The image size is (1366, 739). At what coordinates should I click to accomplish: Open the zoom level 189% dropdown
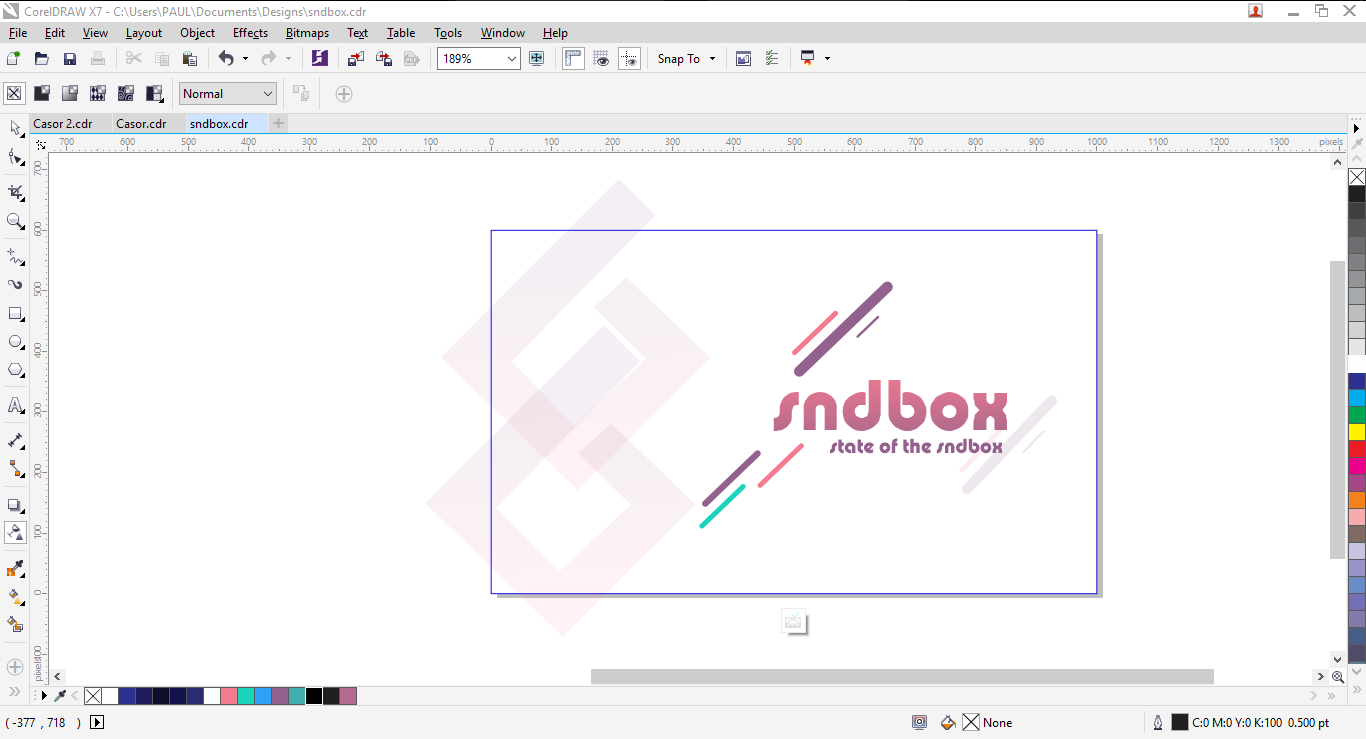(x=512, y=59)
